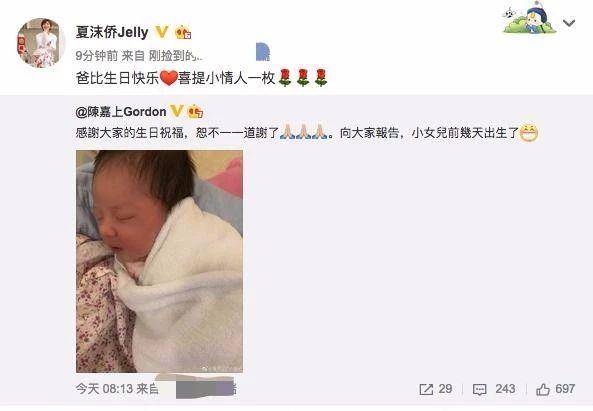Open the 刚捡到的 source device link

(175, 56)
